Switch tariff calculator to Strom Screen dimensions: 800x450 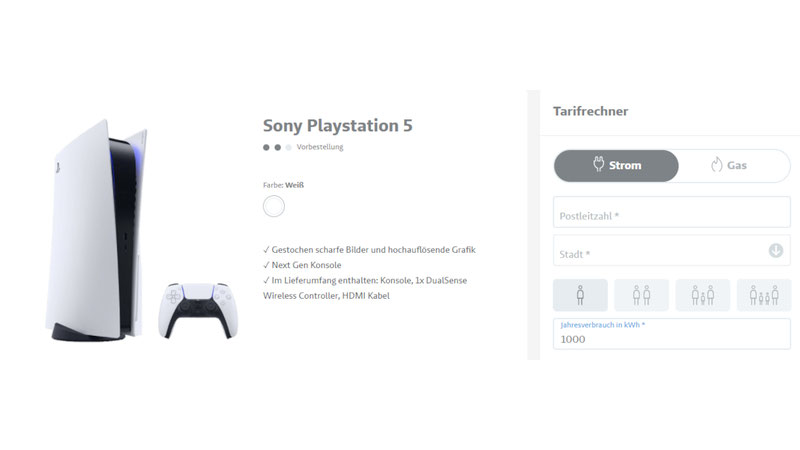pos(616,165)
